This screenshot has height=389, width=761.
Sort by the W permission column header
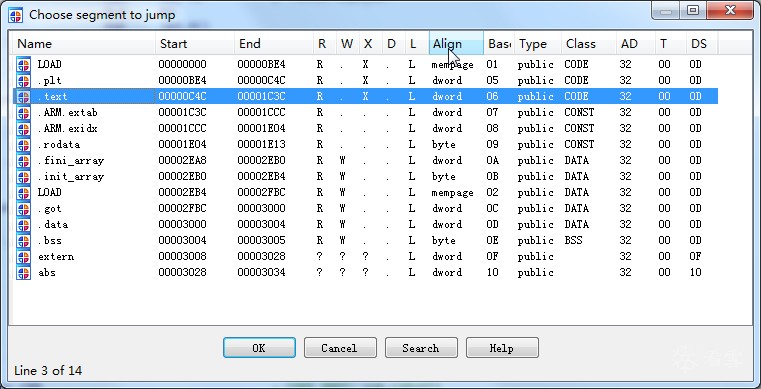click(347, 44)
